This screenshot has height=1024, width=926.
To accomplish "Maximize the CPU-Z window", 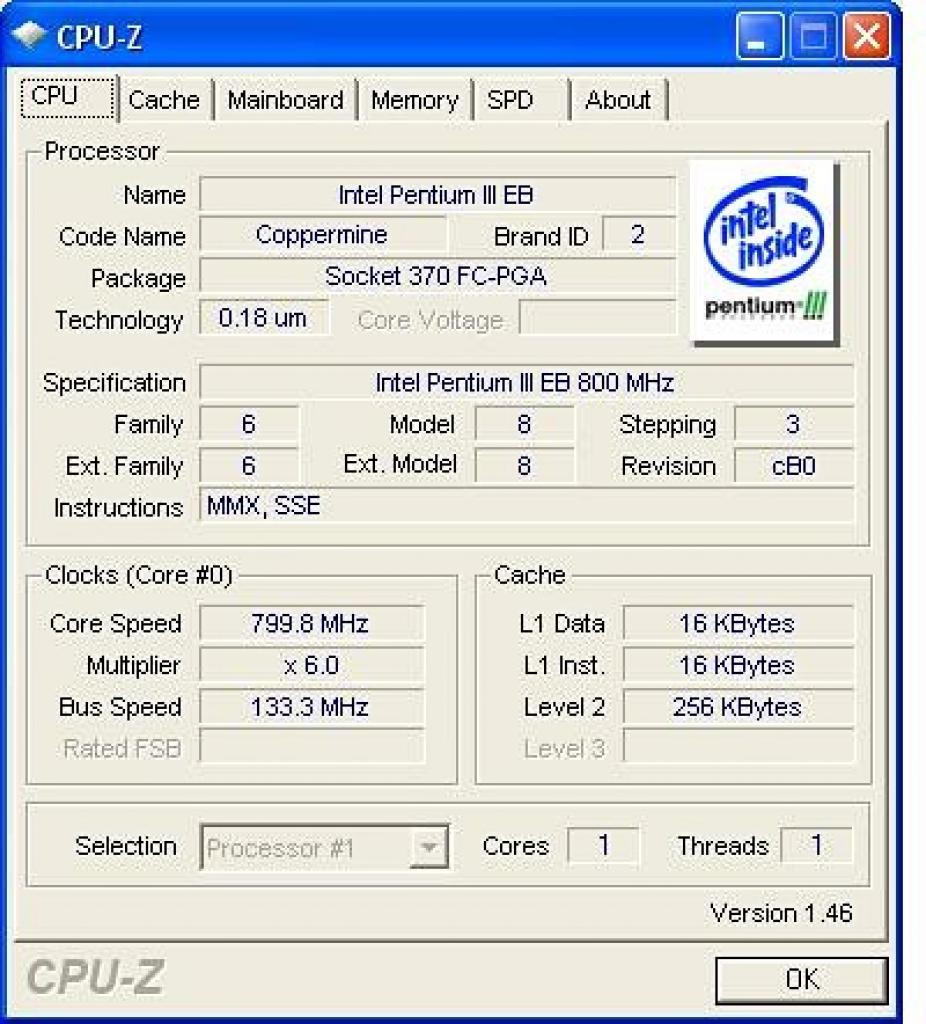I will click(813, 37).
